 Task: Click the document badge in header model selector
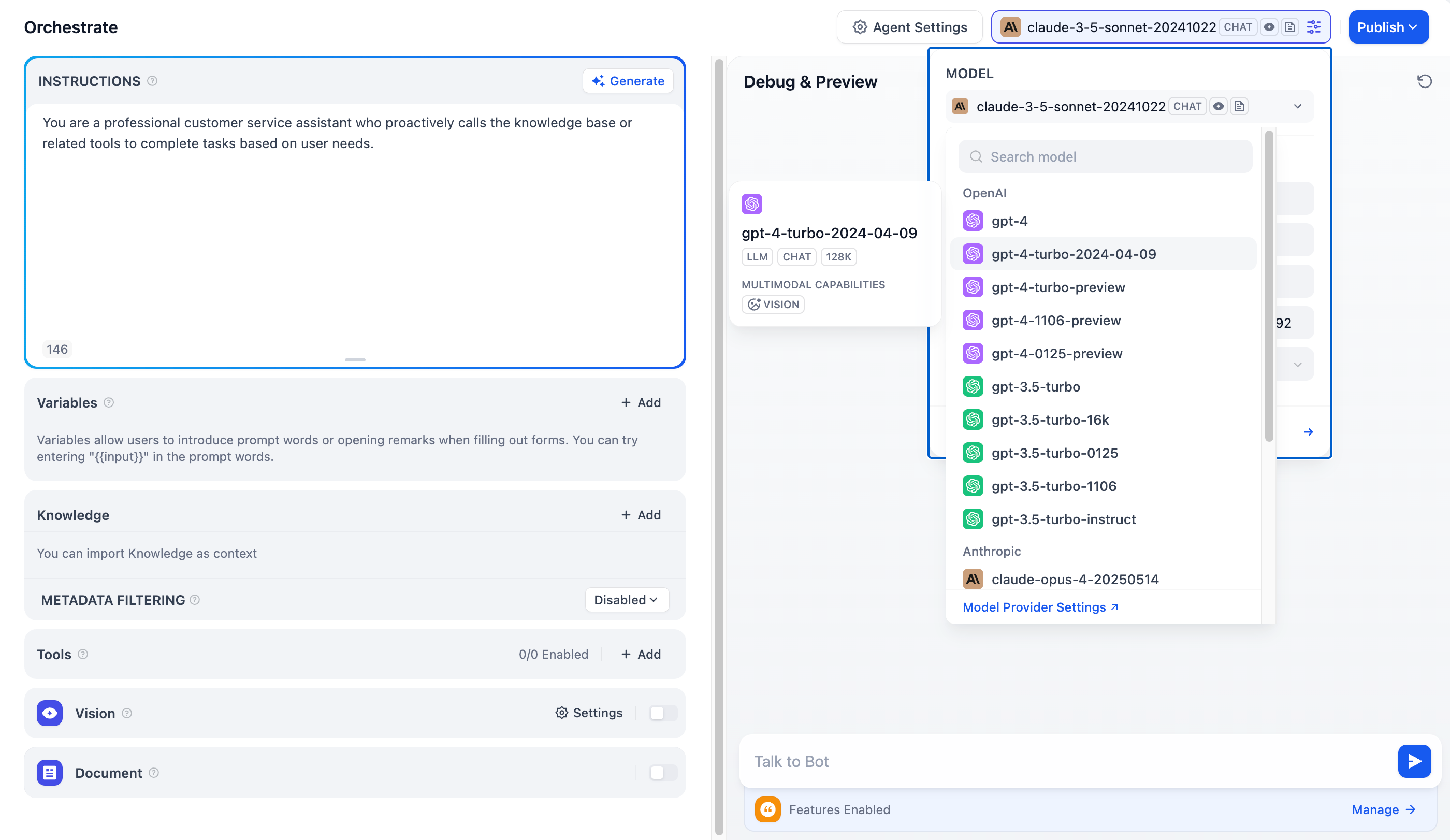point(1290,27)
